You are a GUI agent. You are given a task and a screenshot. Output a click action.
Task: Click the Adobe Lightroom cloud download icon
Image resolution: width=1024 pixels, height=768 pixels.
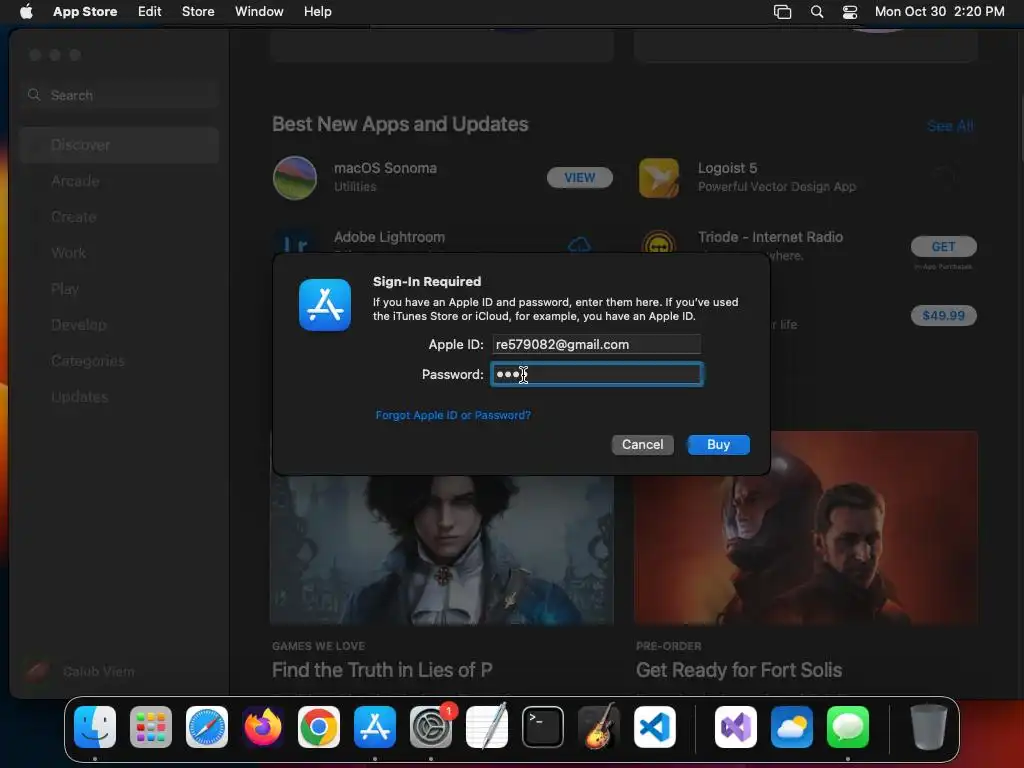coord(579,245)
